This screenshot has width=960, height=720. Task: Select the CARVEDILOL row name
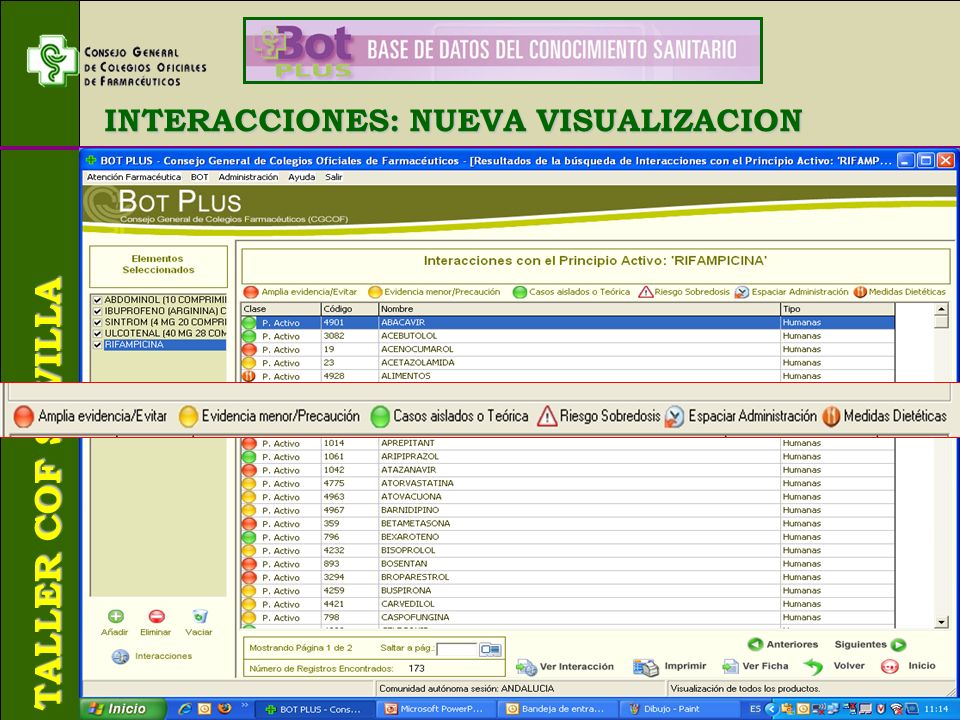point(407,604)
